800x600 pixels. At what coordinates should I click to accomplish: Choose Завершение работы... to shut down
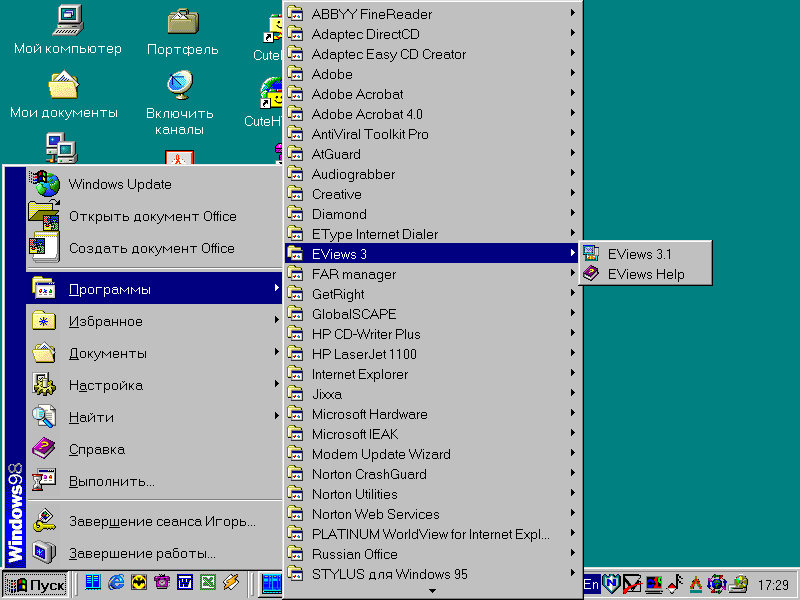click(x=154, y=553)
